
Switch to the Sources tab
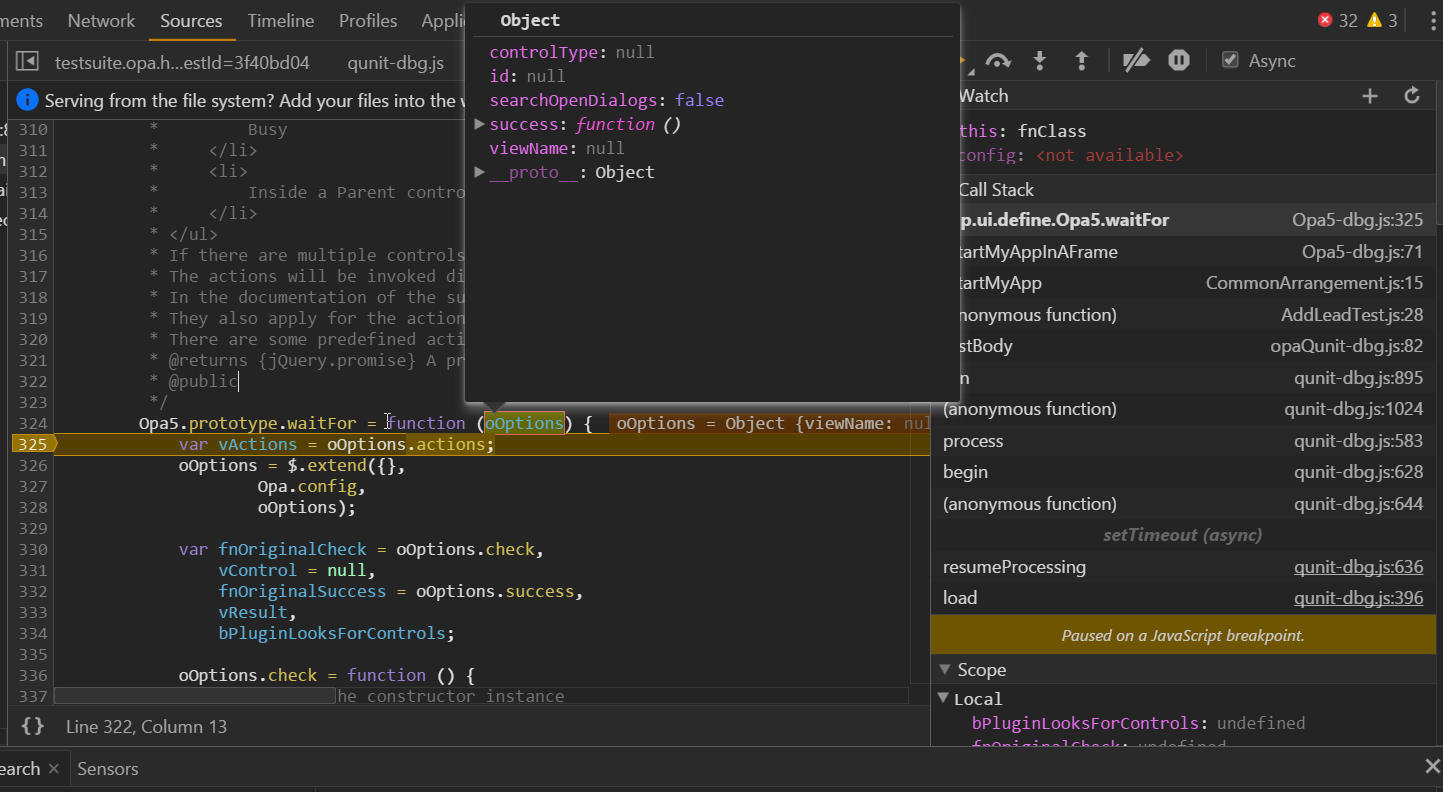click(x=191, y=20)
